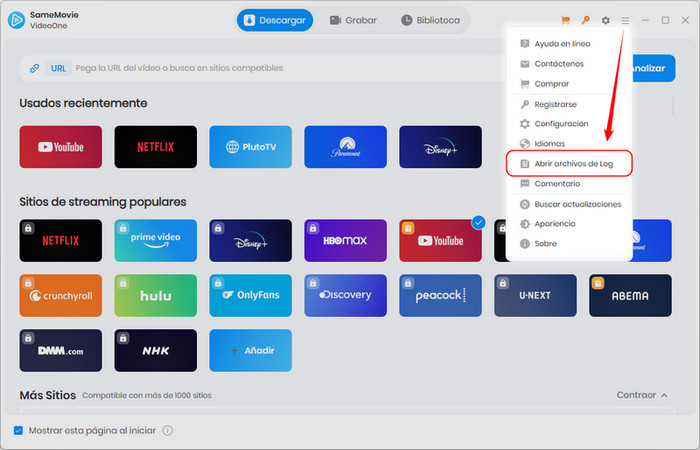Click Compatible con más de 1000 sitios text
700x450 pixels.
pyautogui.click(x=147, y=396)
